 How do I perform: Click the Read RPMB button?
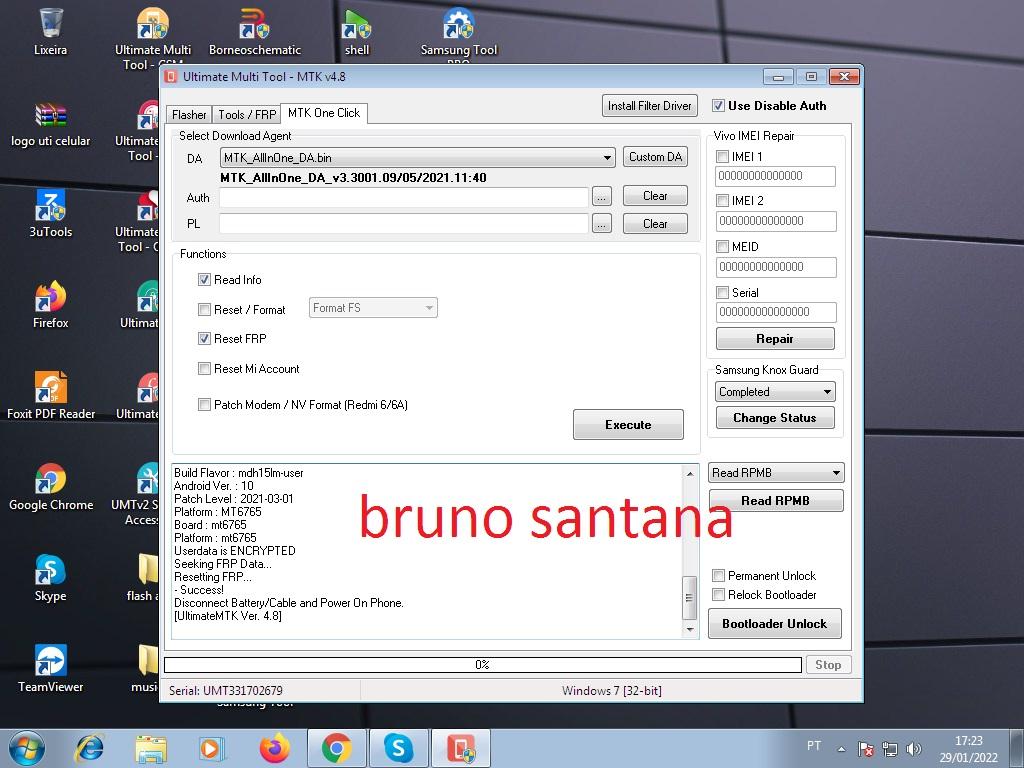(x=776, y=501)
